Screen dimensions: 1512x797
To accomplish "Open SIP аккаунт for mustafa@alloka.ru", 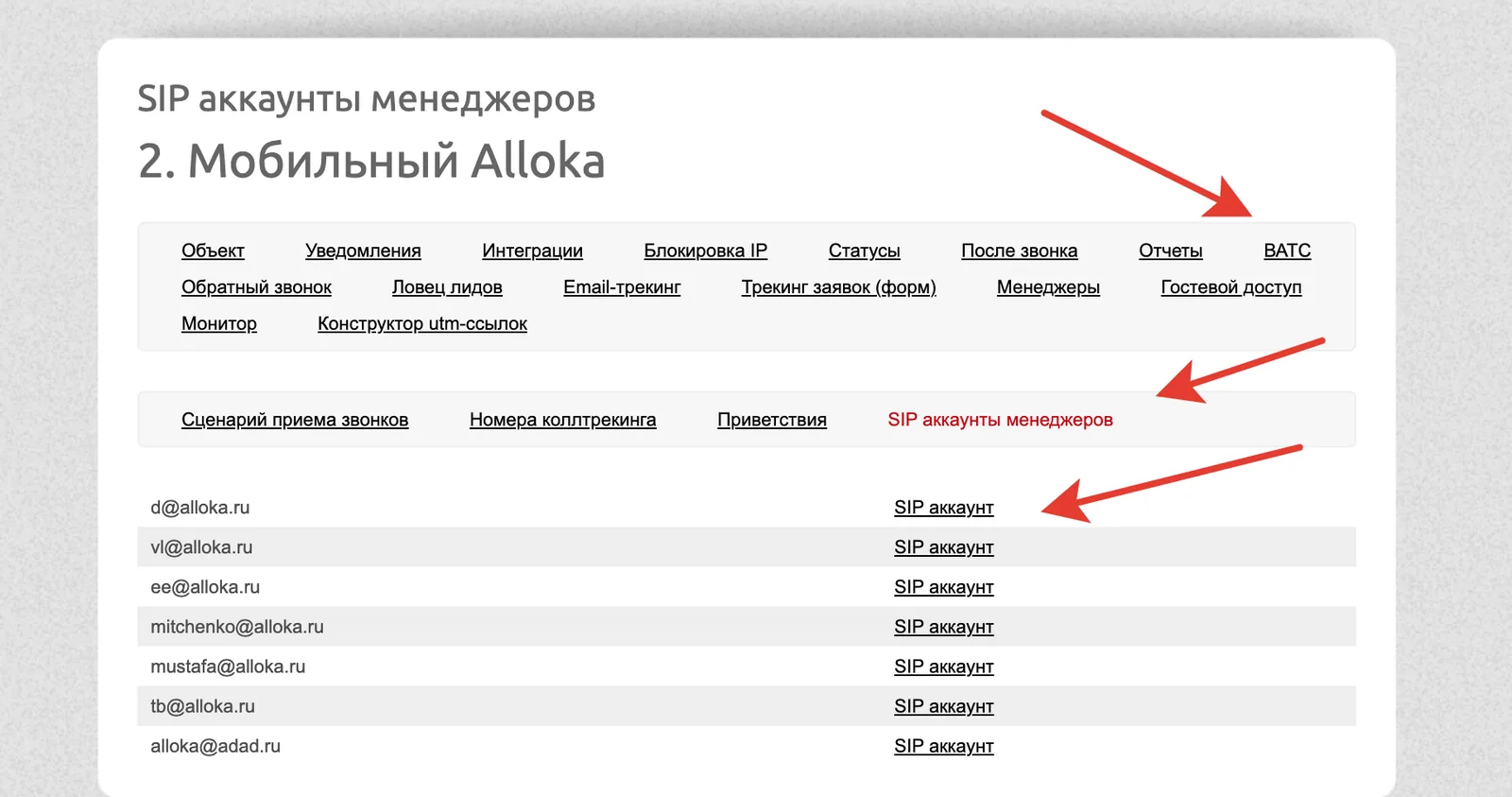I will tap(944, 667).
